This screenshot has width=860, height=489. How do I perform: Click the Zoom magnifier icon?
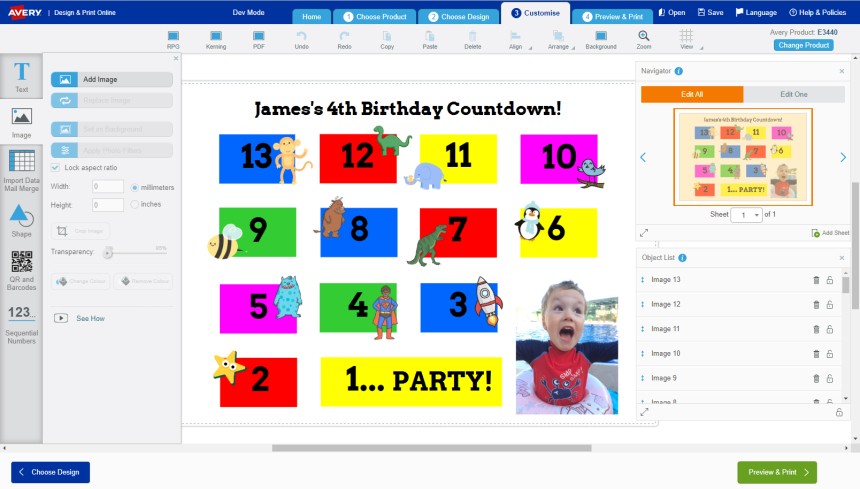coord(643,36)
